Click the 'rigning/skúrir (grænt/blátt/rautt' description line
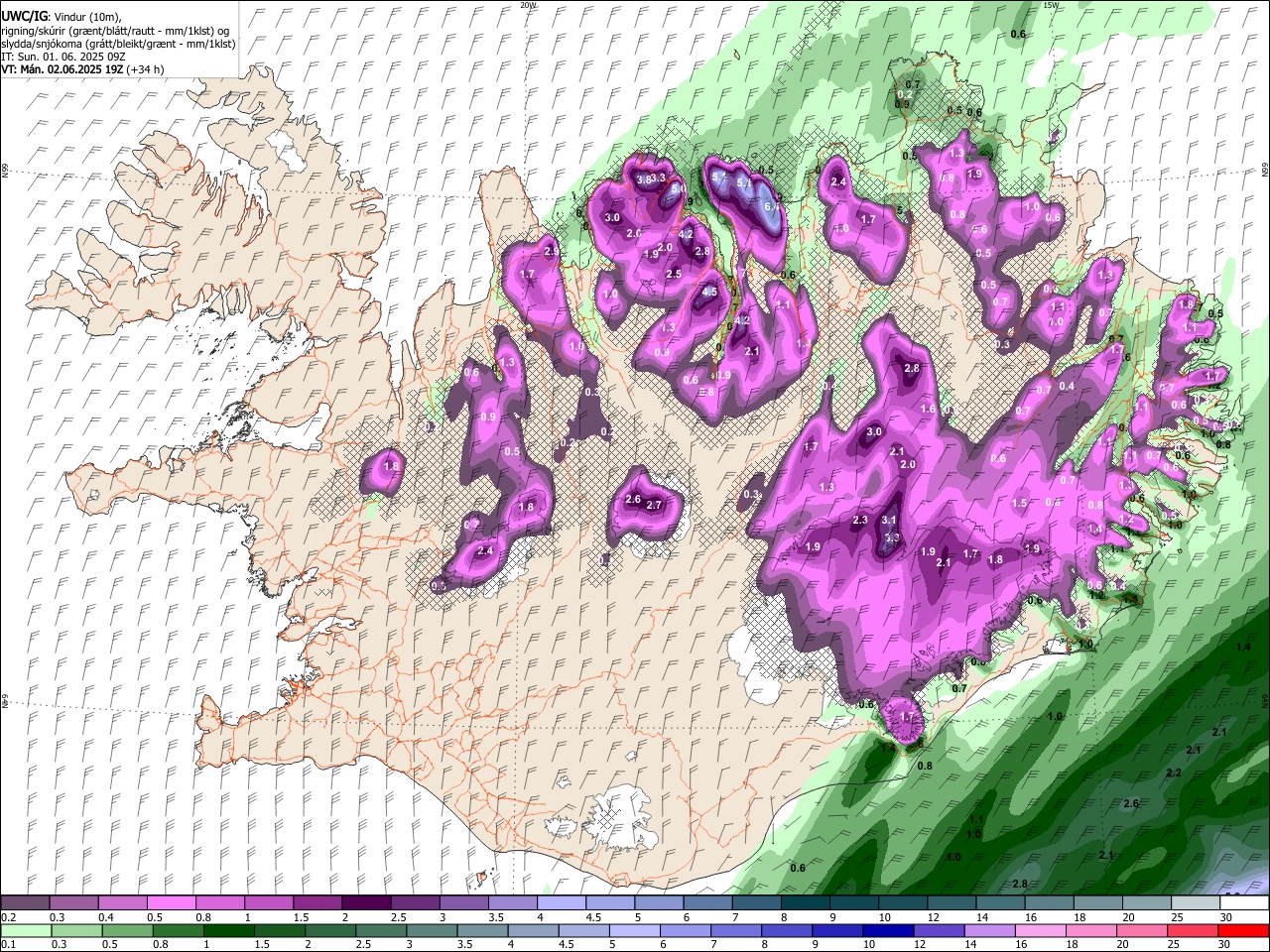1270x952 pixels. coord(116,31)
